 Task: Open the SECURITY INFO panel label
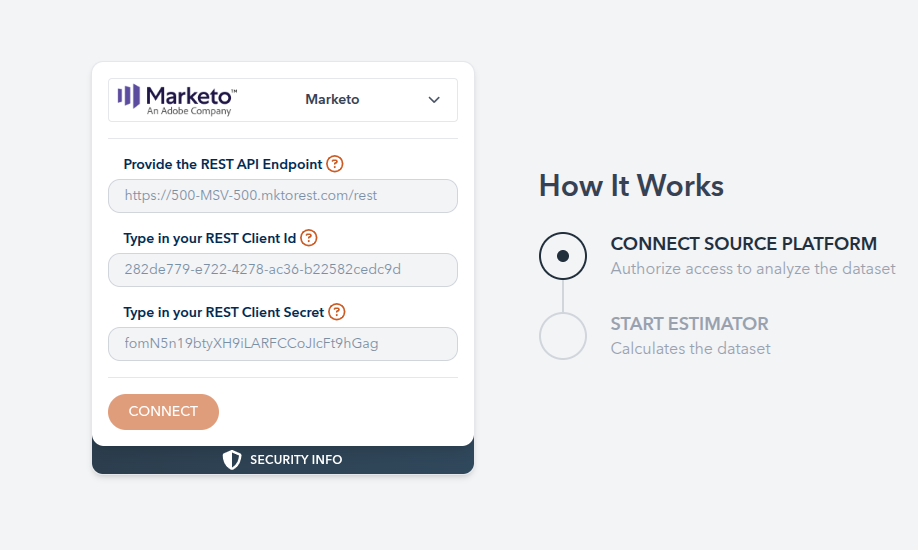296,460
